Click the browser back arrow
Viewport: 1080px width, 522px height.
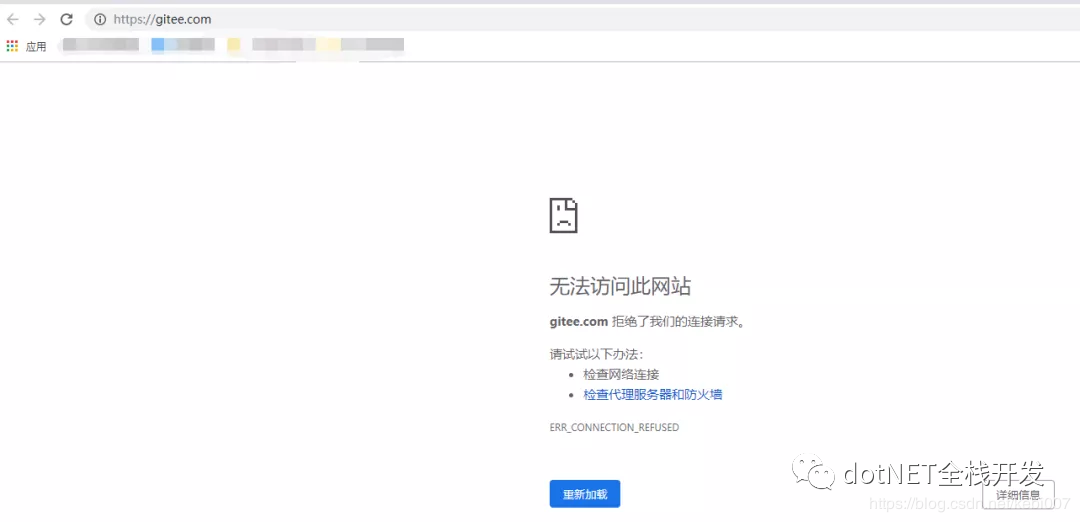12,19
